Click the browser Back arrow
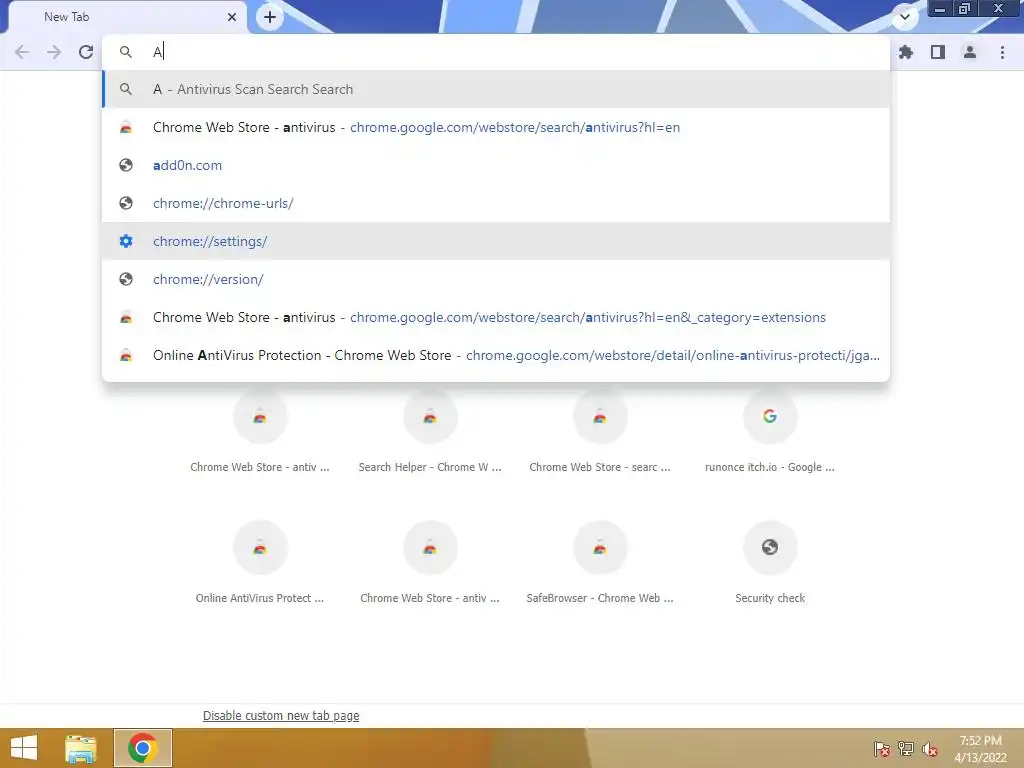 [22, 52]
